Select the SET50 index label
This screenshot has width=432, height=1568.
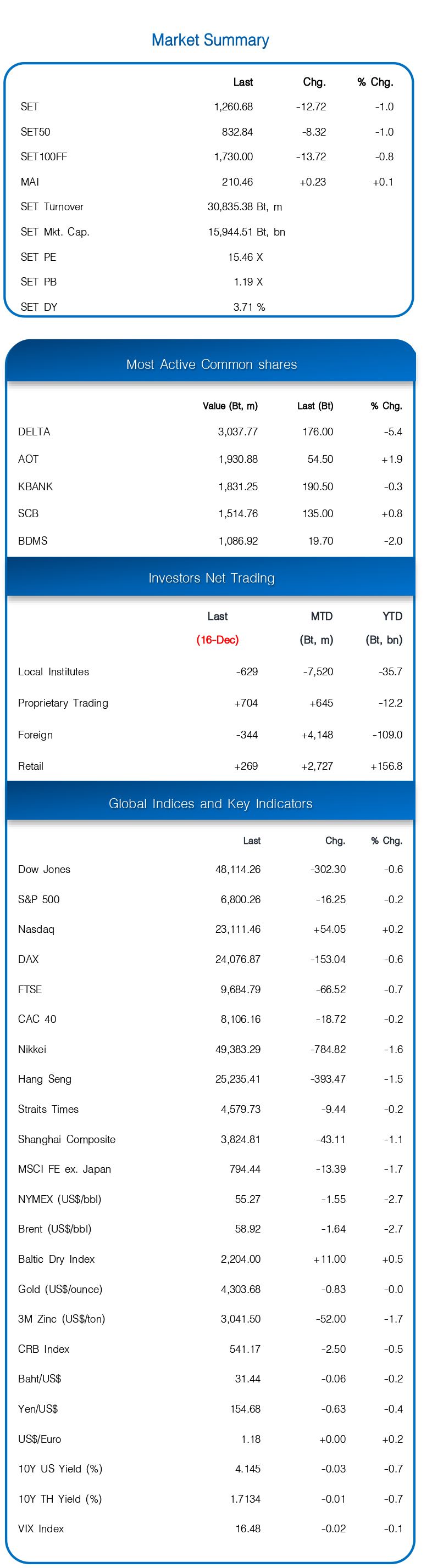(x=35, y=132)
